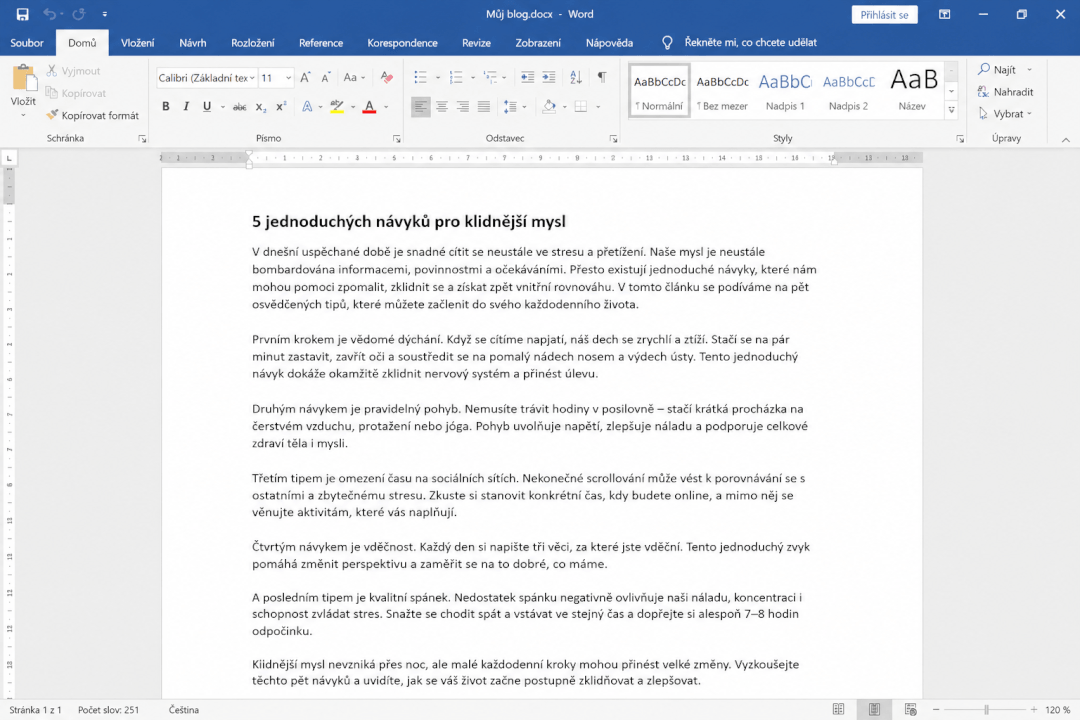The width and height of the screenshot is (1080, 720).
Task: Decrease font size with shrink icon
Action: point(326,78)
